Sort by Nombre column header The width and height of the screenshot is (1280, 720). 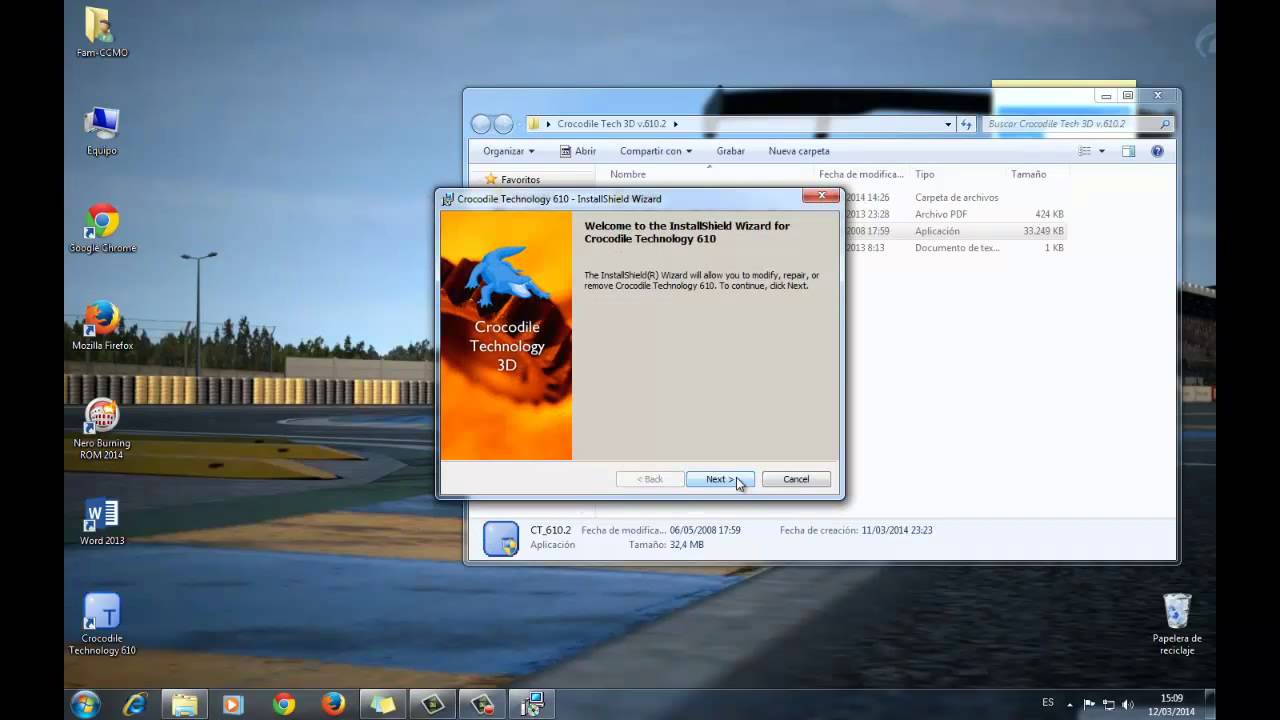[x=628, y=174]
